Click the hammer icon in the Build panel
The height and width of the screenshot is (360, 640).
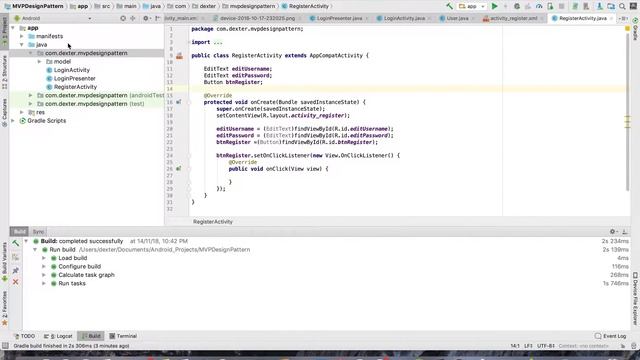(16, 243)
